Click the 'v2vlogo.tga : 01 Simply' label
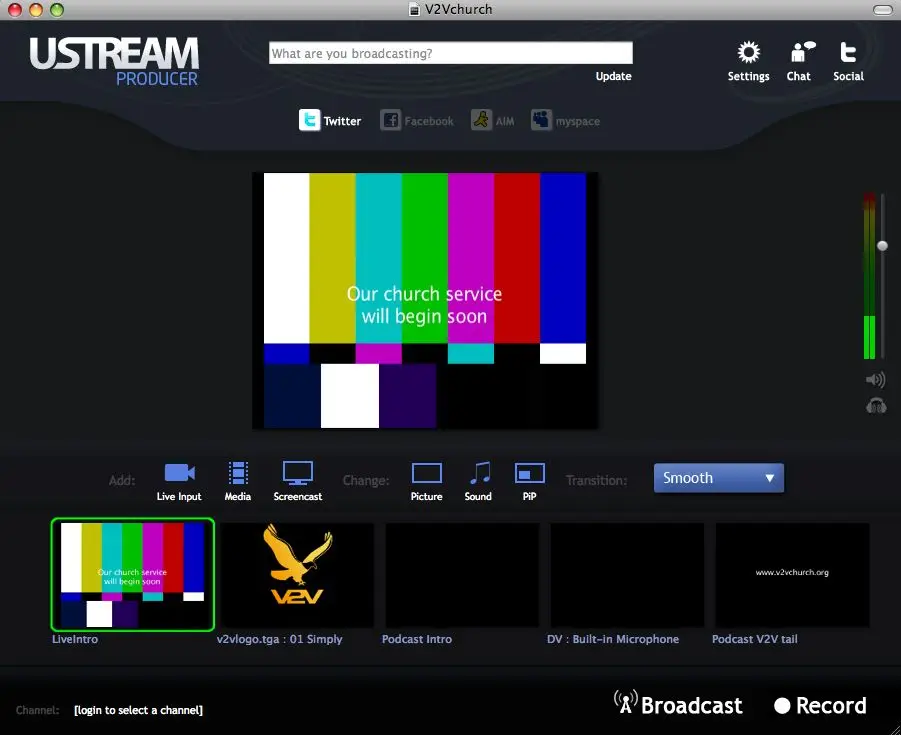 coord(279,639)
